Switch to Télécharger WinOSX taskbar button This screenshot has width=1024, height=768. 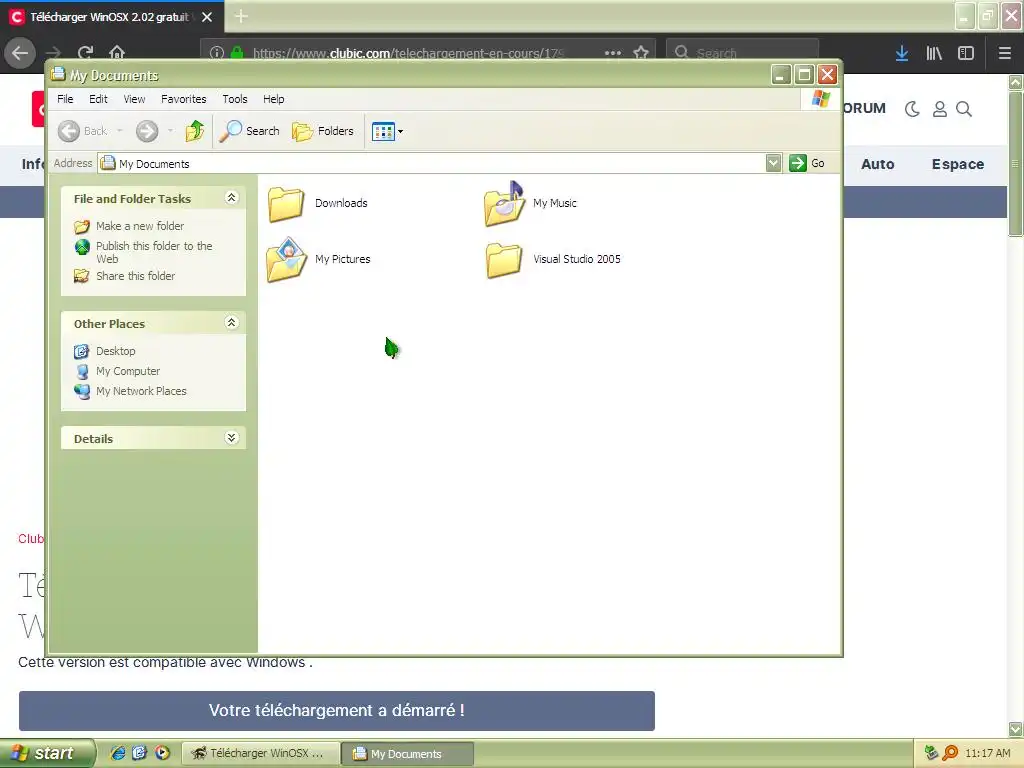[261, 754]
